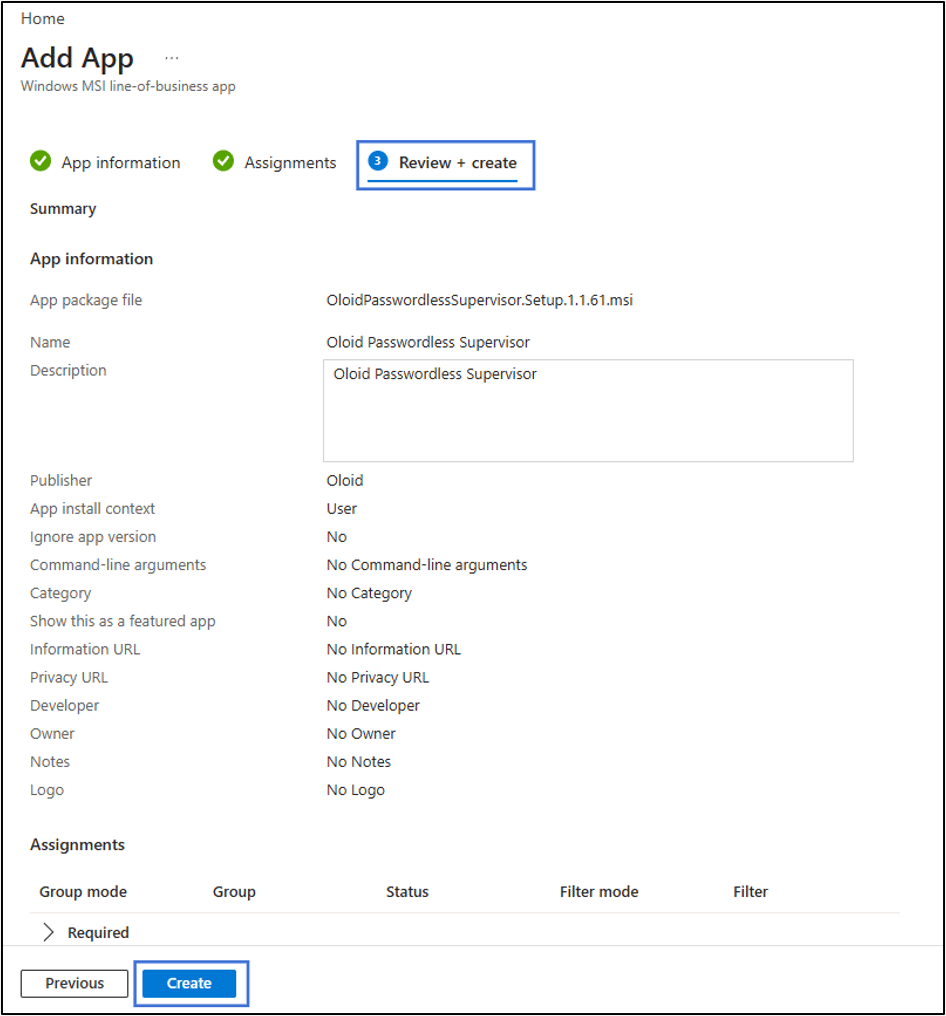Viewport: 946px width, 1016px height.
Task: Click the No Privacy URL value
Action: (x=377, y=677)
